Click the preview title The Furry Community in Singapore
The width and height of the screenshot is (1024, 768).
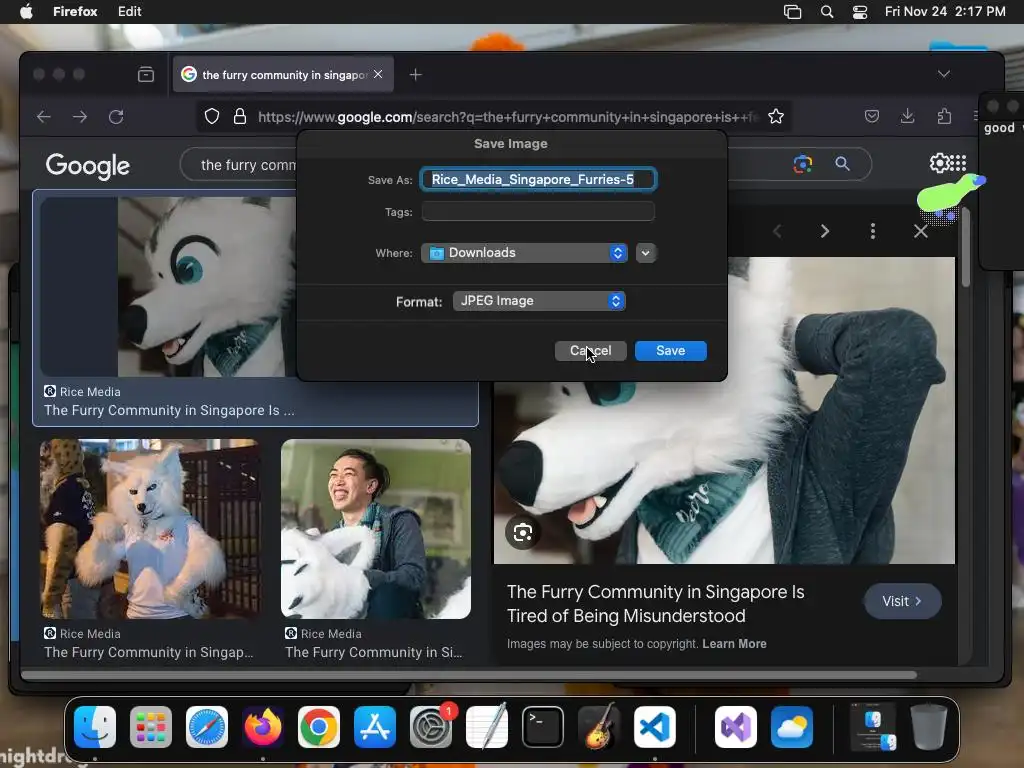[656, 604]
